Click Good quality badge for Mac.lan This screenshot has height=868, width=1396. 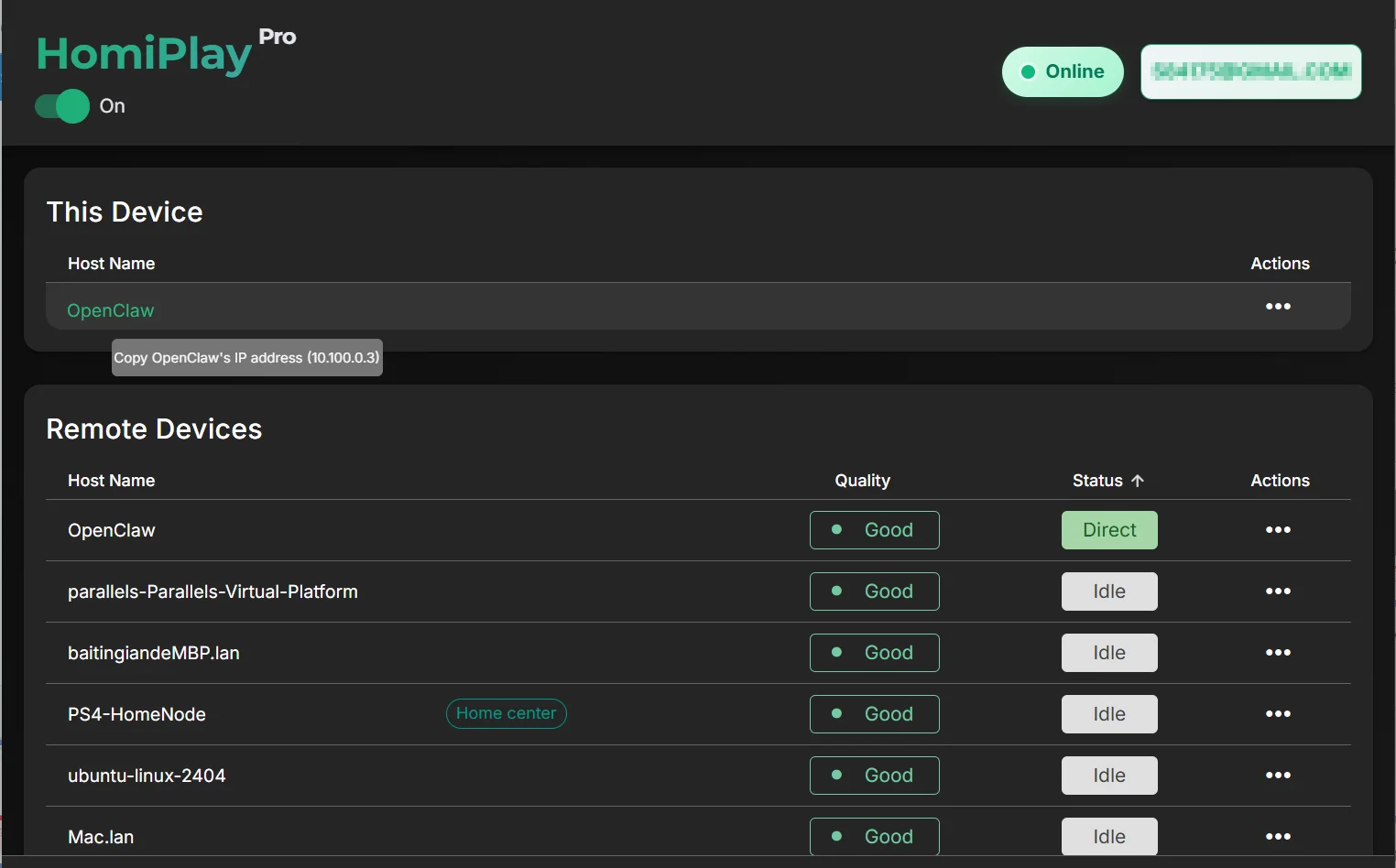(875, 837)
